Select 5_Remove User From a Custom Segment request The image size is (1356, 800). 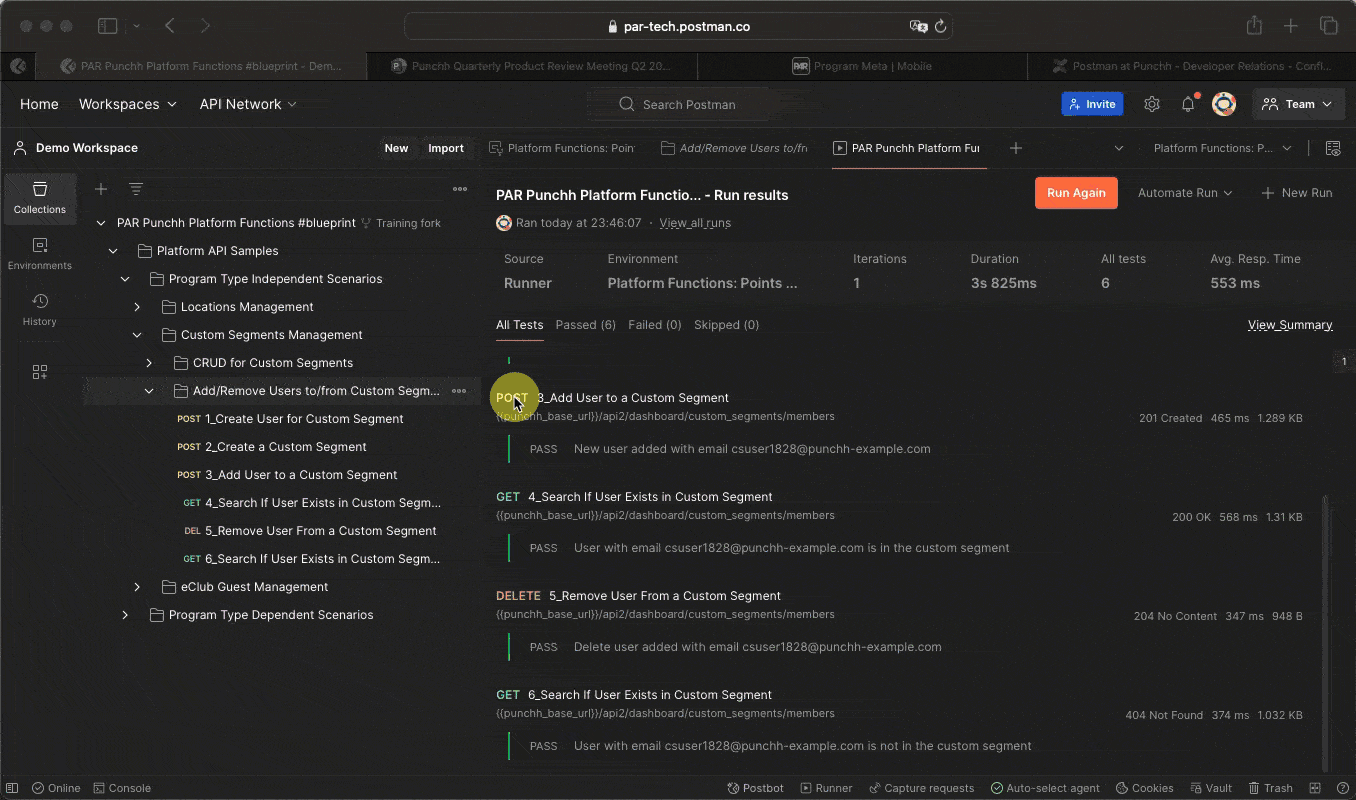tap(310, 531)
